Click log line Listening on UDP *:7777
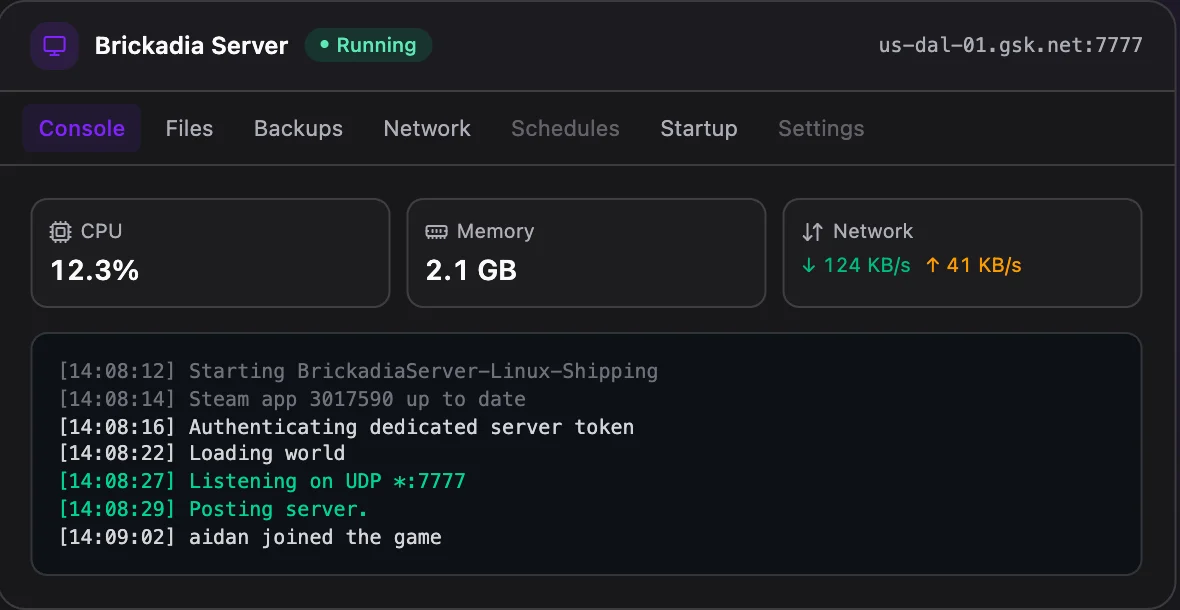1180x610 pixels. [x=262, y=481]
